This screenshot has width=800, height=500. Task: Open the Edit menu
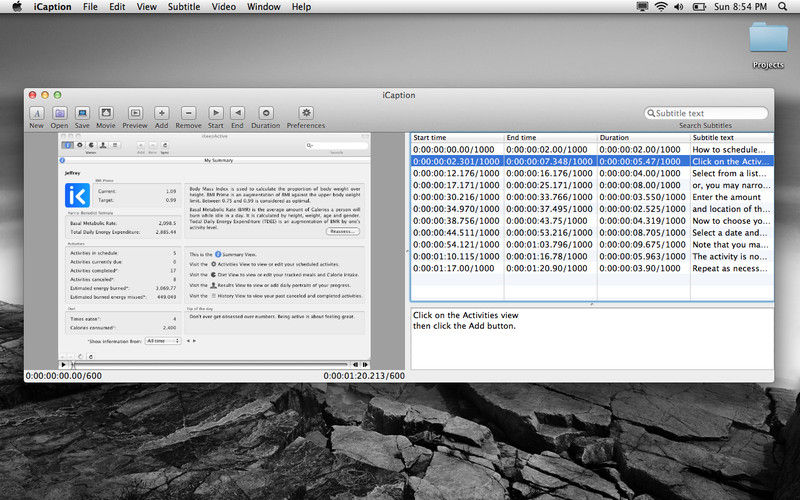click(x=117, y=7)
